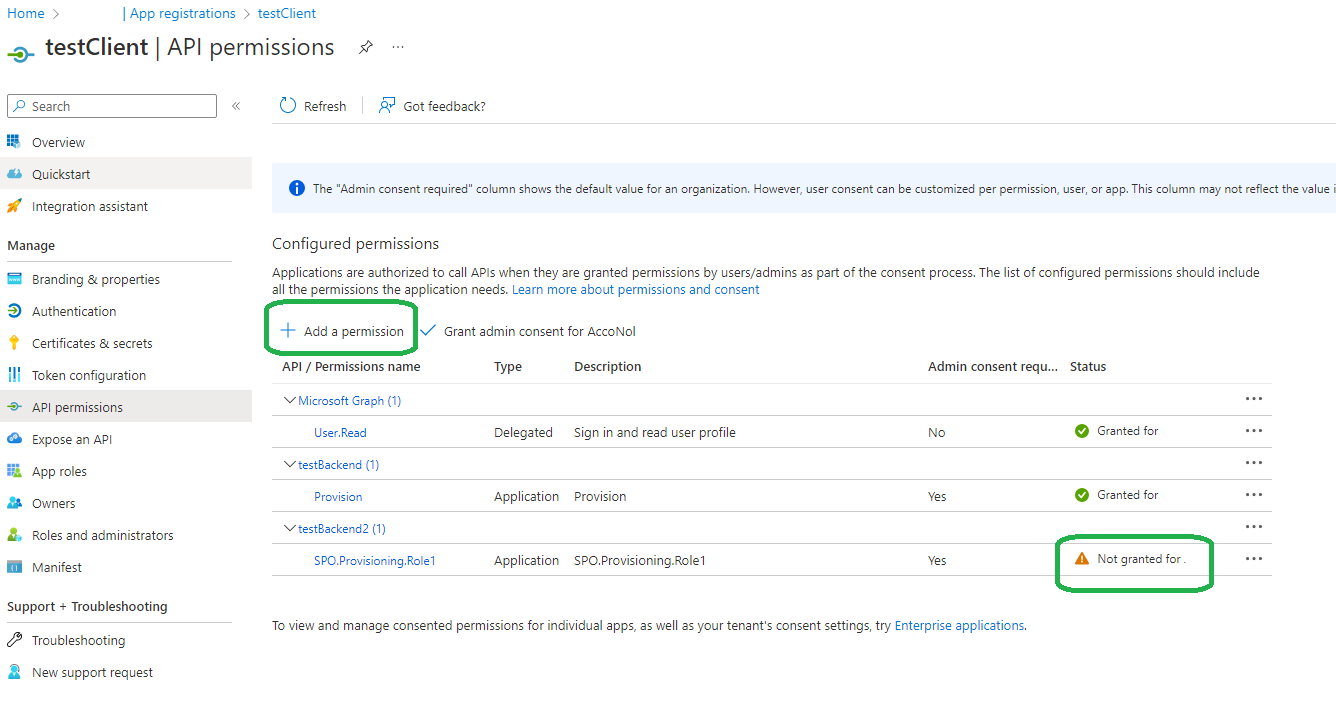Click the orange warning icon for Not granted
Image resolution: width=1336 pixels, height=704 pixels.
coord(1081,559)
